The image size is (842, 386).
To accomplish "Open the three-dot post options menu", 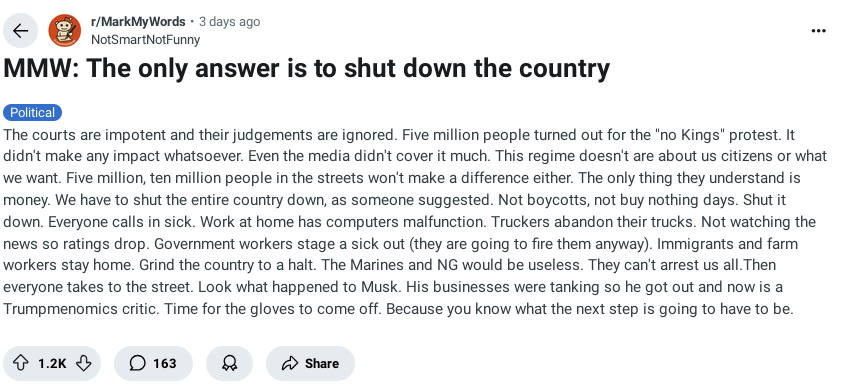I will click(x=818, y=31).
